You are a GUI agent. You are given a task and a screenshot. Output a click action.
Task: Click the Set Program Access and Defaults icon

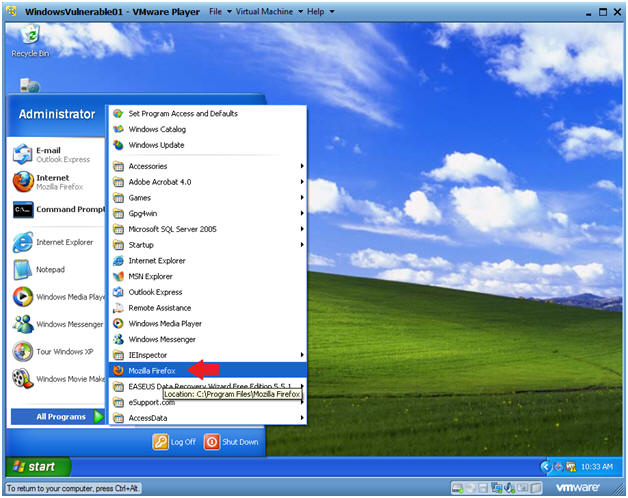coord(118,113)
